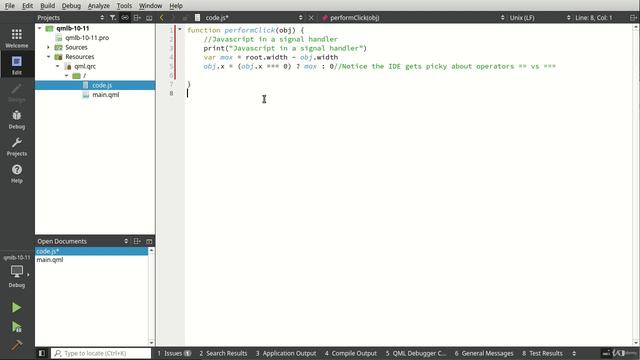Collapse the qml.qrc node
Image resolution: width=640 pixels, height=360 pixels.
click(x=58, y=66)
